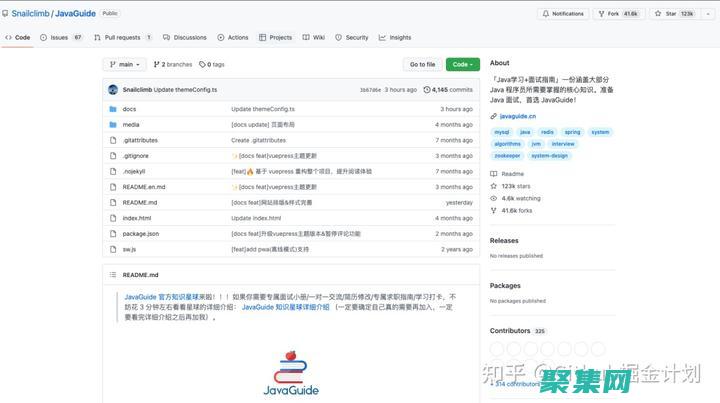Open the main branch dropdown
Viewport: 720px width, 403px height.
[x=124, y=64]
